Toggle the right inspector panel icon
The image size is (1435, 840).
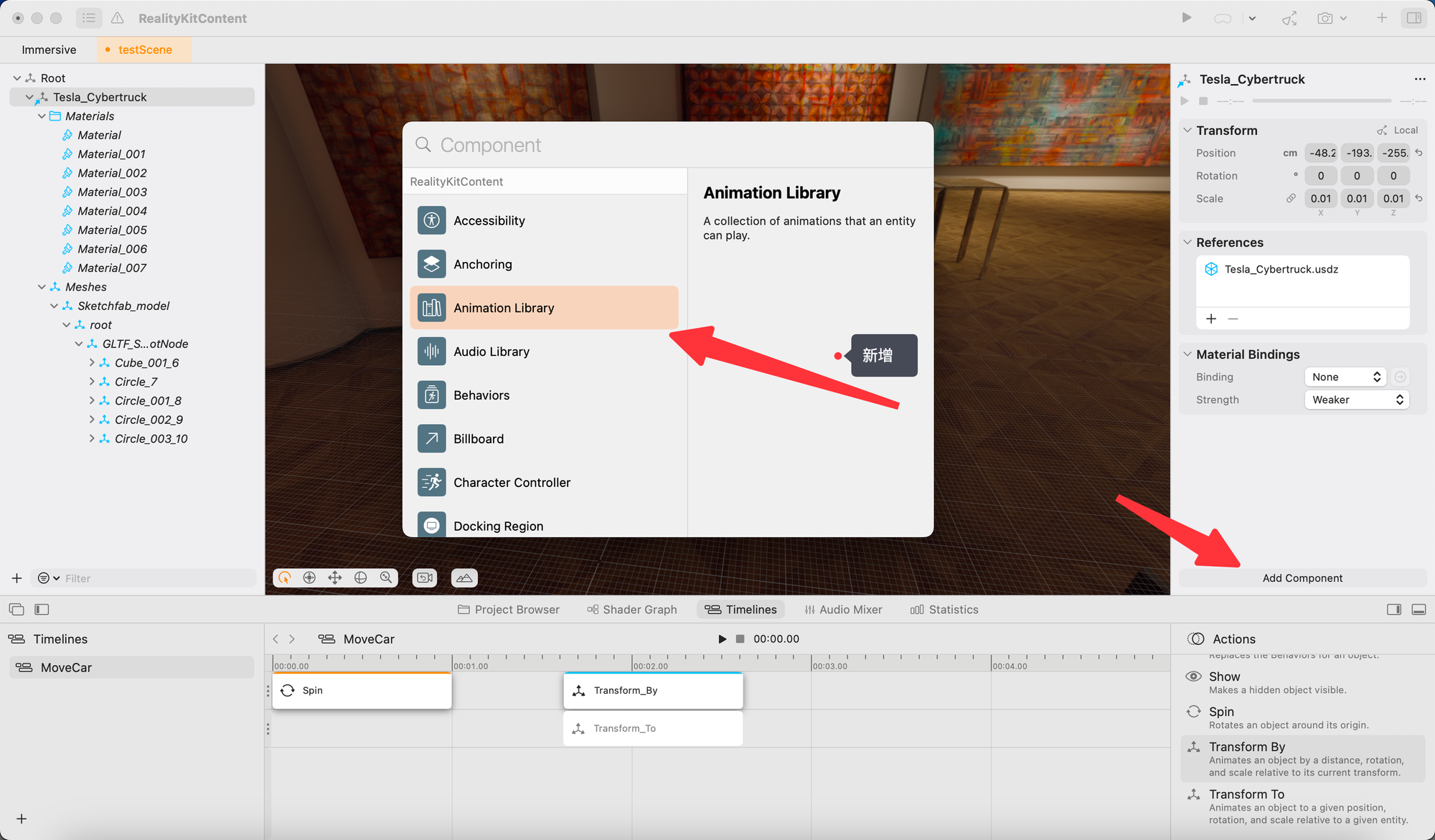click(x=1414, y=18)
